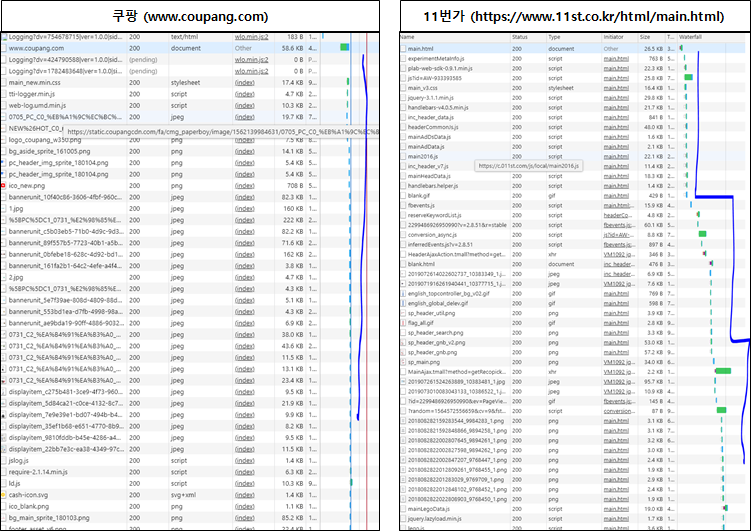Sort 11번가 requests by Type column
Image resolution: width=751 pixels, height=531 pixels.
click(x=554, y=37)
